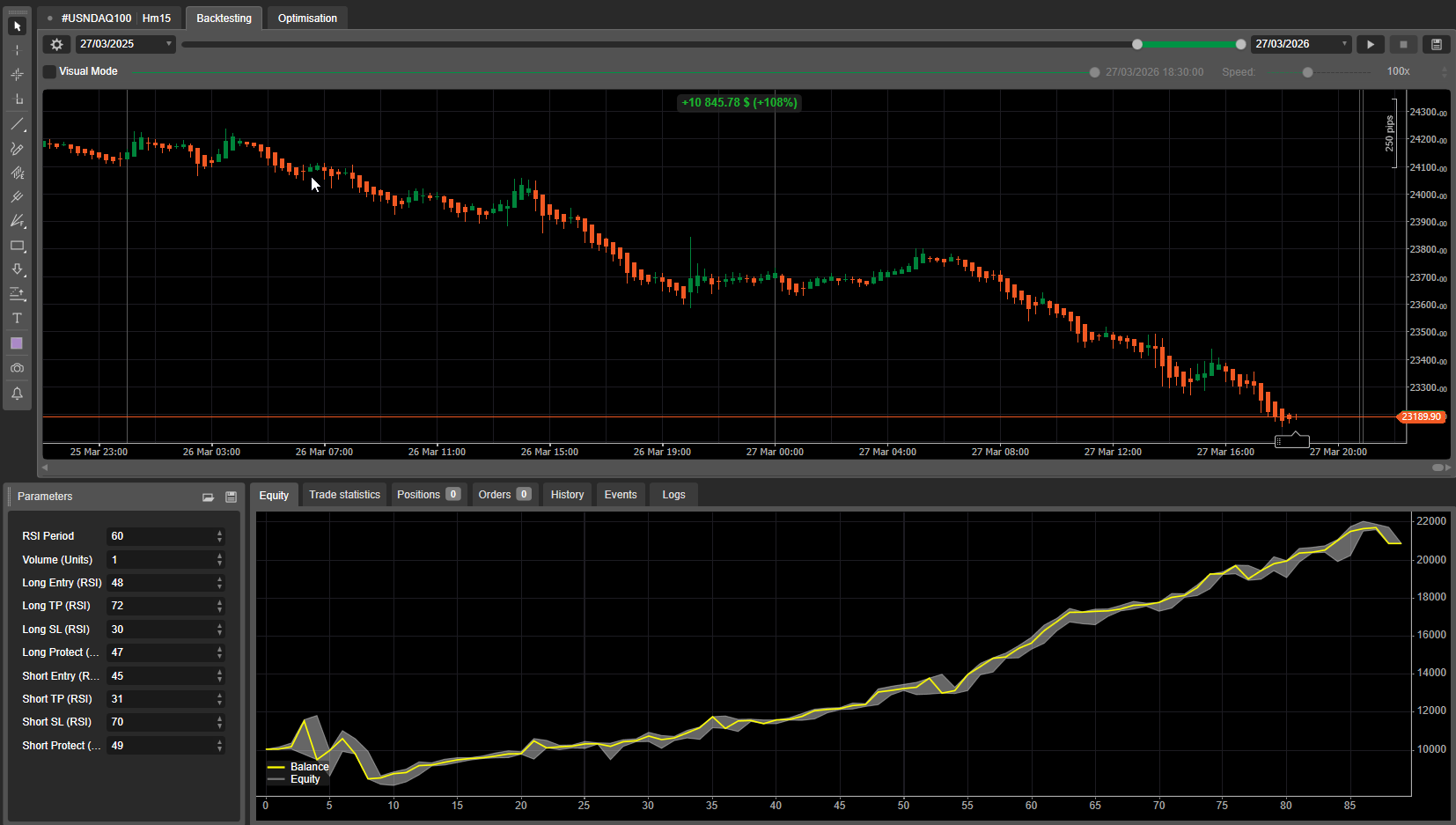Image resolution: width=1456 pixels, height=825 pixels.
Task: Enable Visual Mode for the backtest
Action: pos(49,71)
